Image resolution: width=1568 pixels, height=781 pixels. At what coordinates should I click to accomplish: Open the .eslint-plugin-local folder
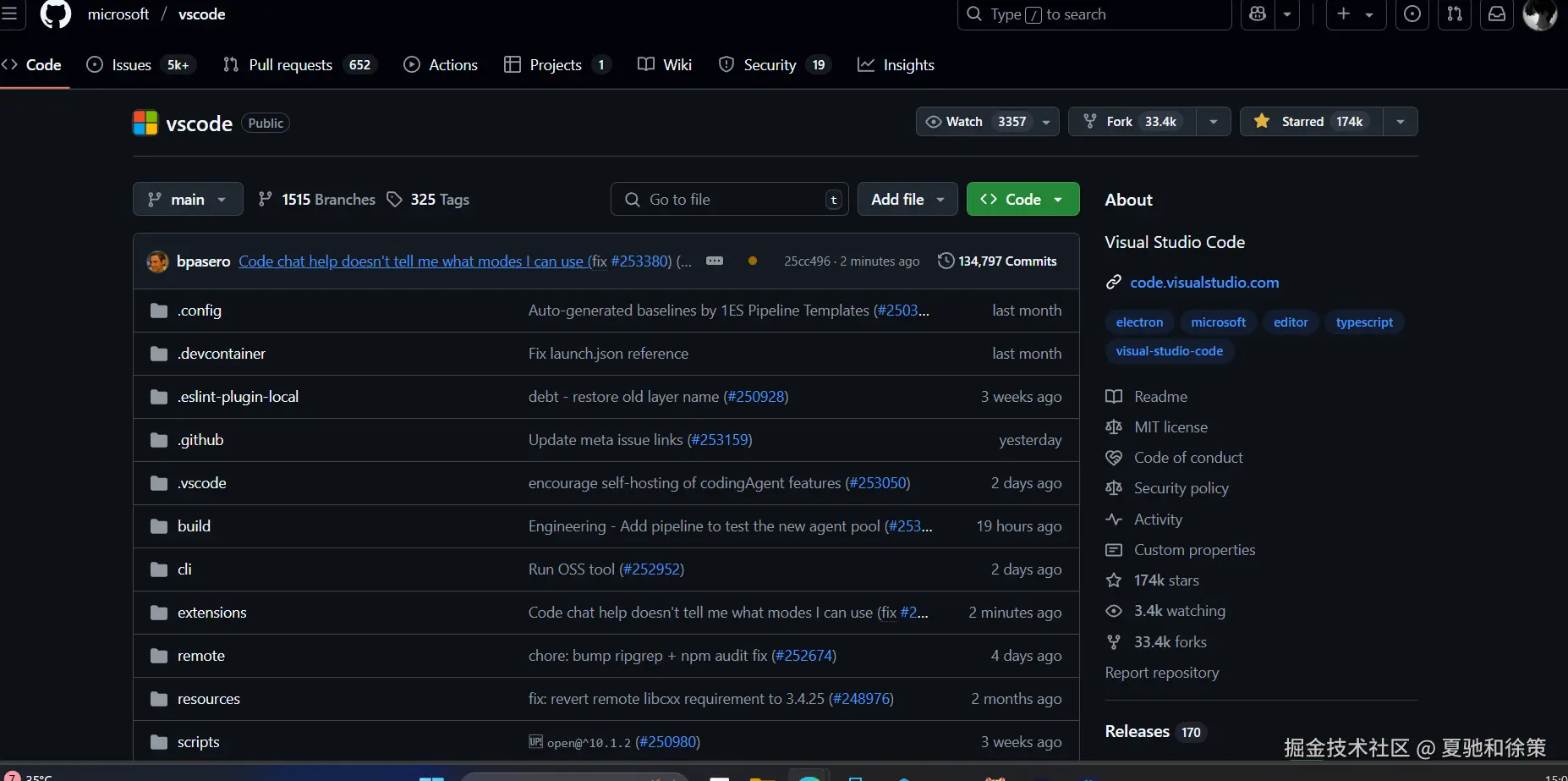[x=238, y=397]
